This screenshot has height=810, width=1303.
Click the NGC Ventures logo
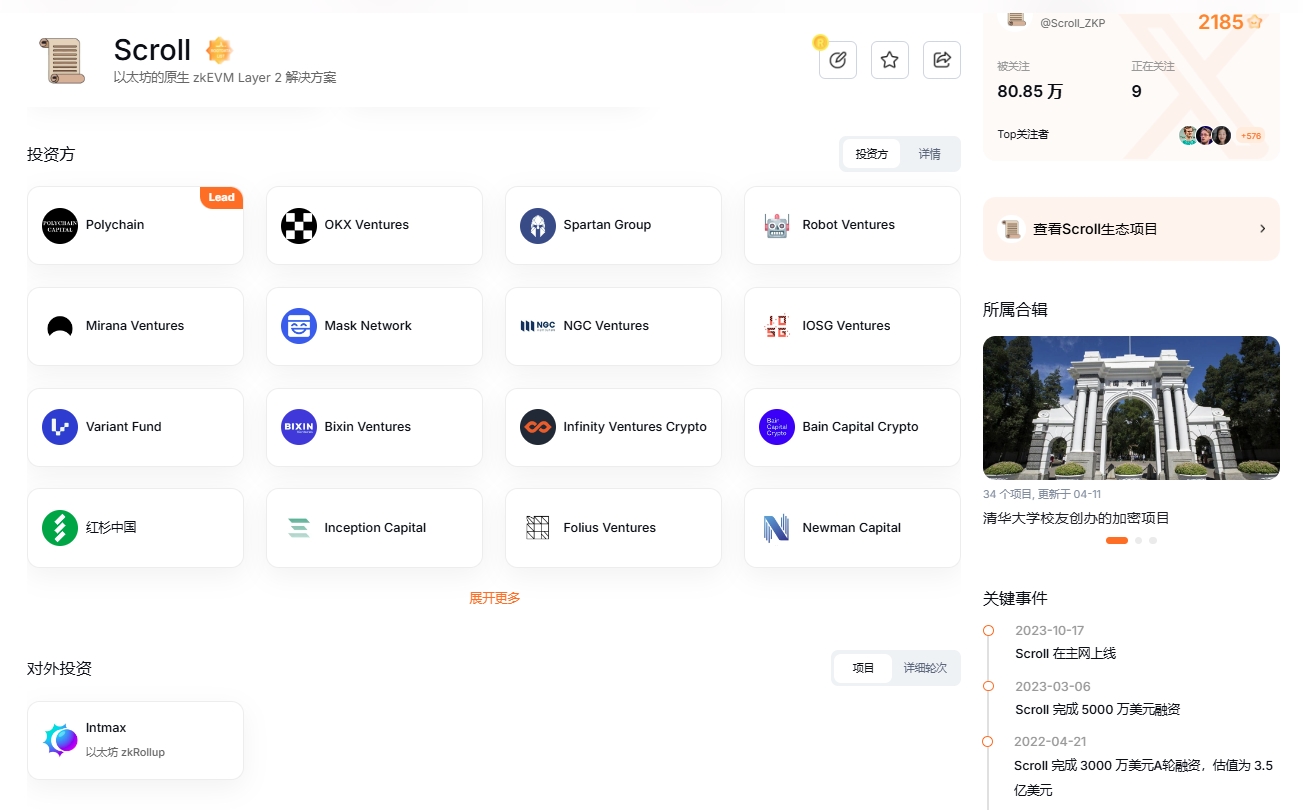[x=538, y=326]
